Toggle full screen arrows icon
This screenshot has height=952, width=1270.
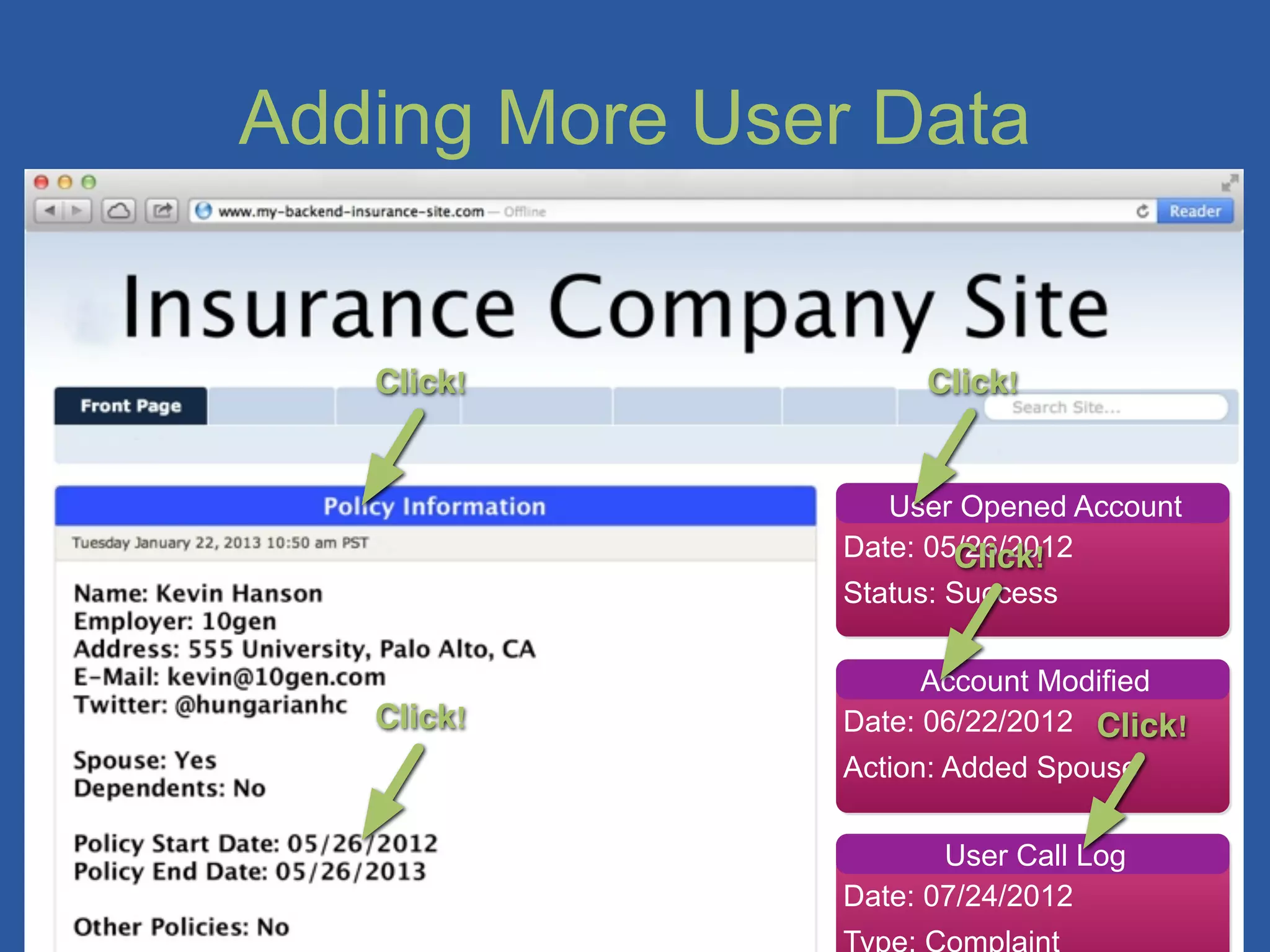[x=1229, y=183]
